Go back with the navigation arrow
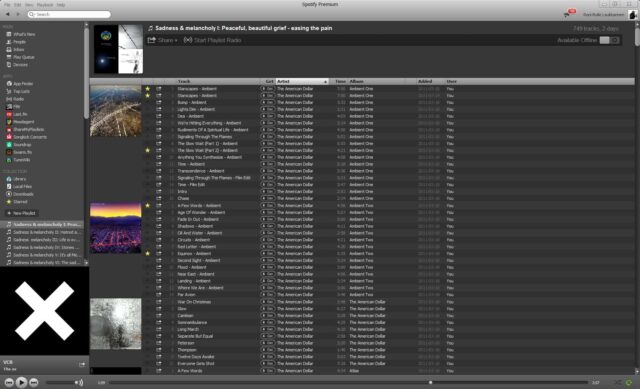The height and width of the screenshot is (389, 640). 8,14
